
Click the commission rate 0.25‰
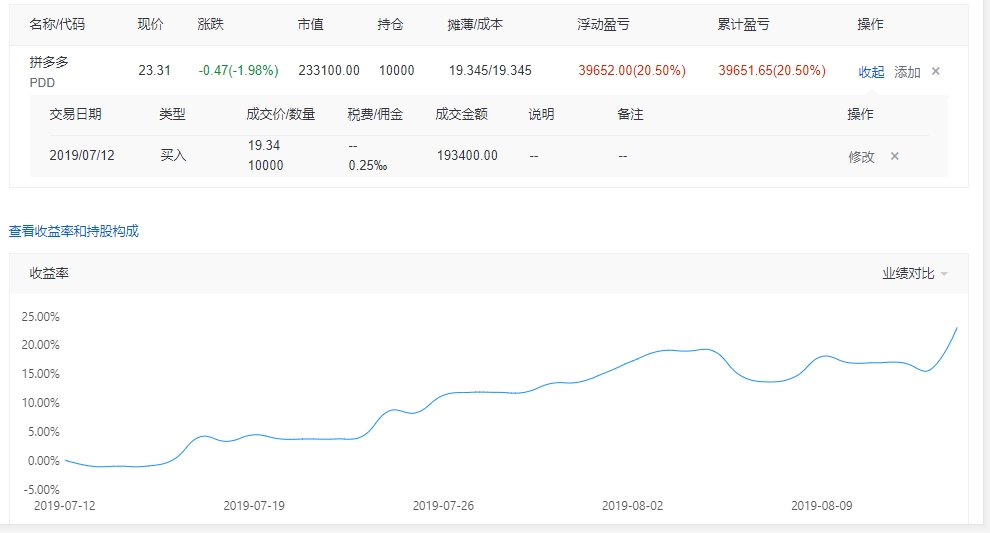(367, 165)
